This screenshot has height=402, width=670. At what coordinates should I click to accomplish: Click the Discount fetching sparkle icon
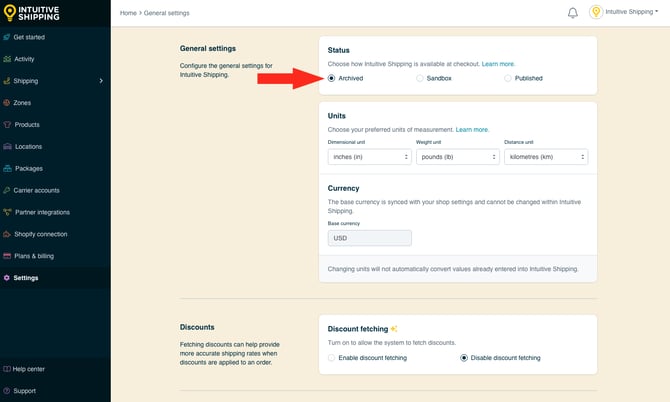pos(394,329)
